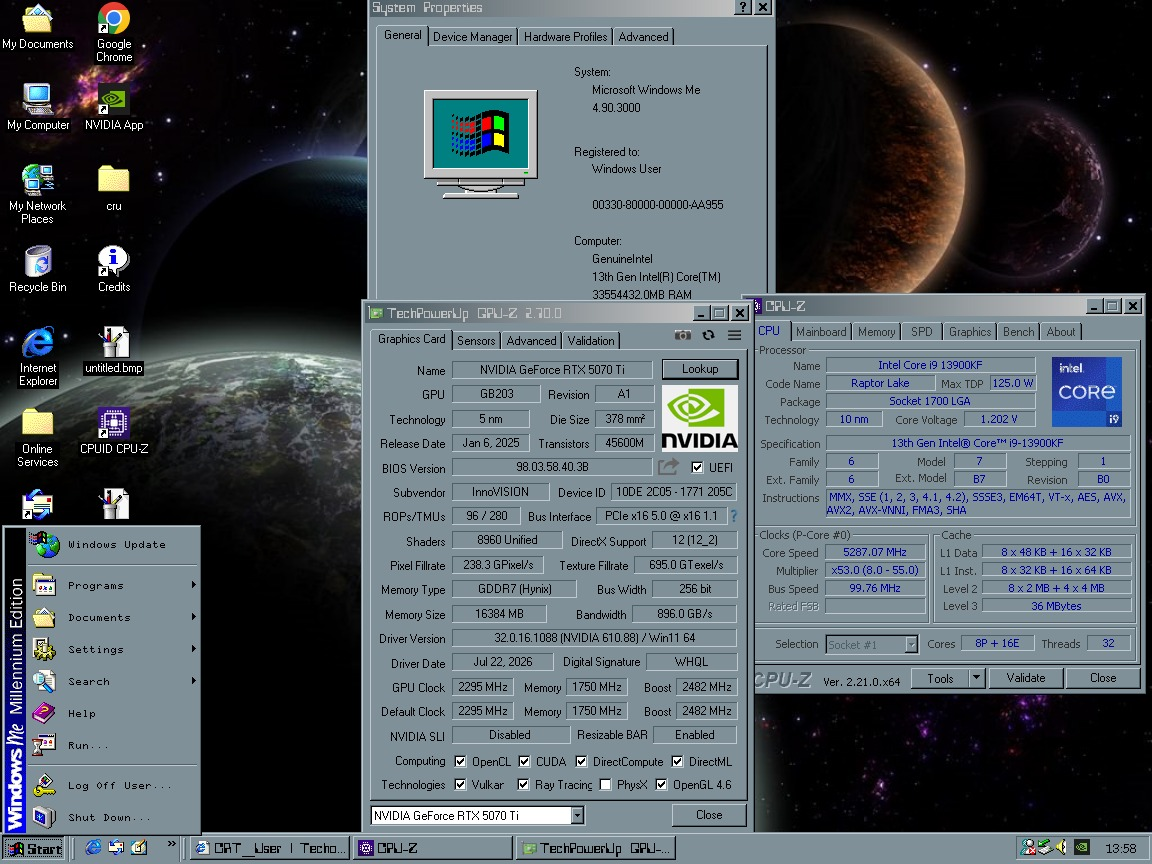
Task: Open Socket #1 selection dropdown in CPU-Z
Action: (911, 644)
